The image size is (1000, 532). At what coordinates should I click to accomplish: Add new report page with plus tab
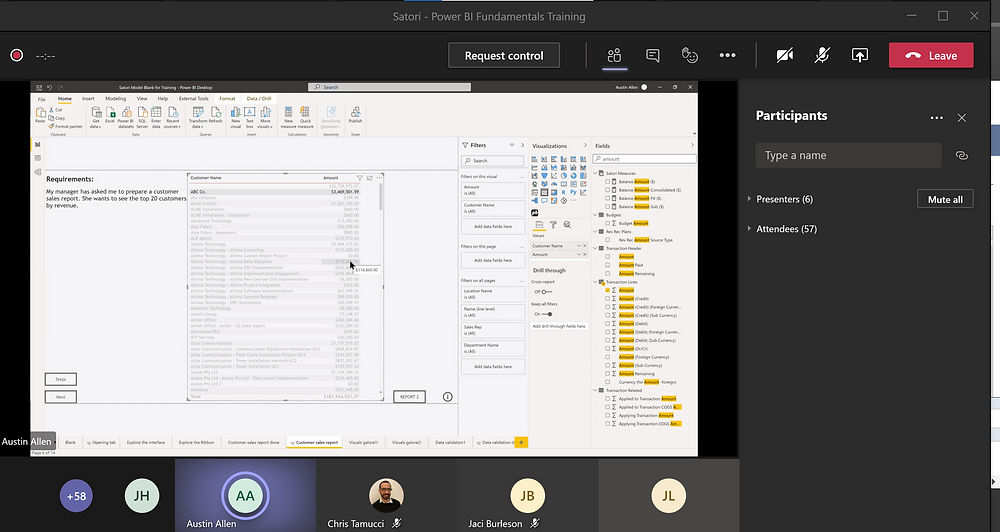(x=521, y=442)
